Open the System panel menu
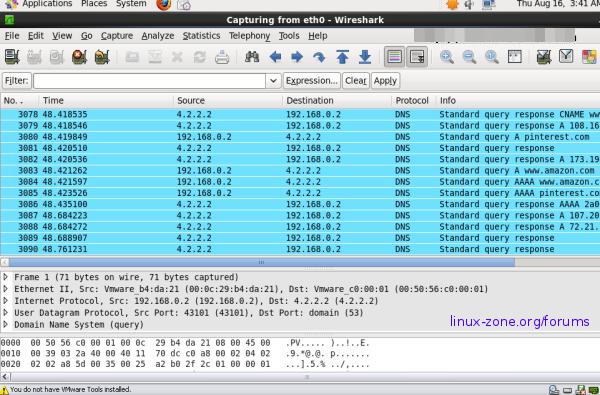This screenshot has width=600, height=395. tap(131, 4)
